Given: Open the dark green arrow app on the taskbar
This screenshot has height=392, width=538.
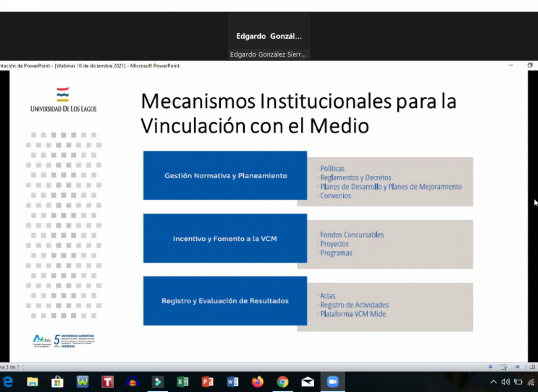Looking at the screenshot, I should click(x=157, y=382).
